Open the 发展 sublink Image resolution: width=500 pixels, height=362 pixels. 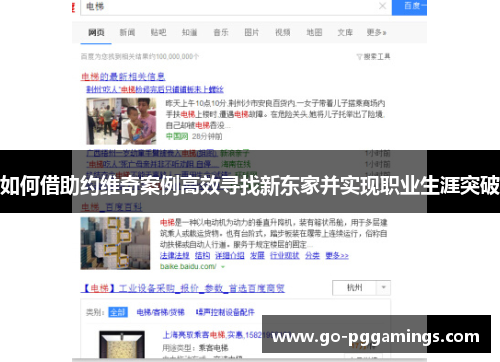257,256
